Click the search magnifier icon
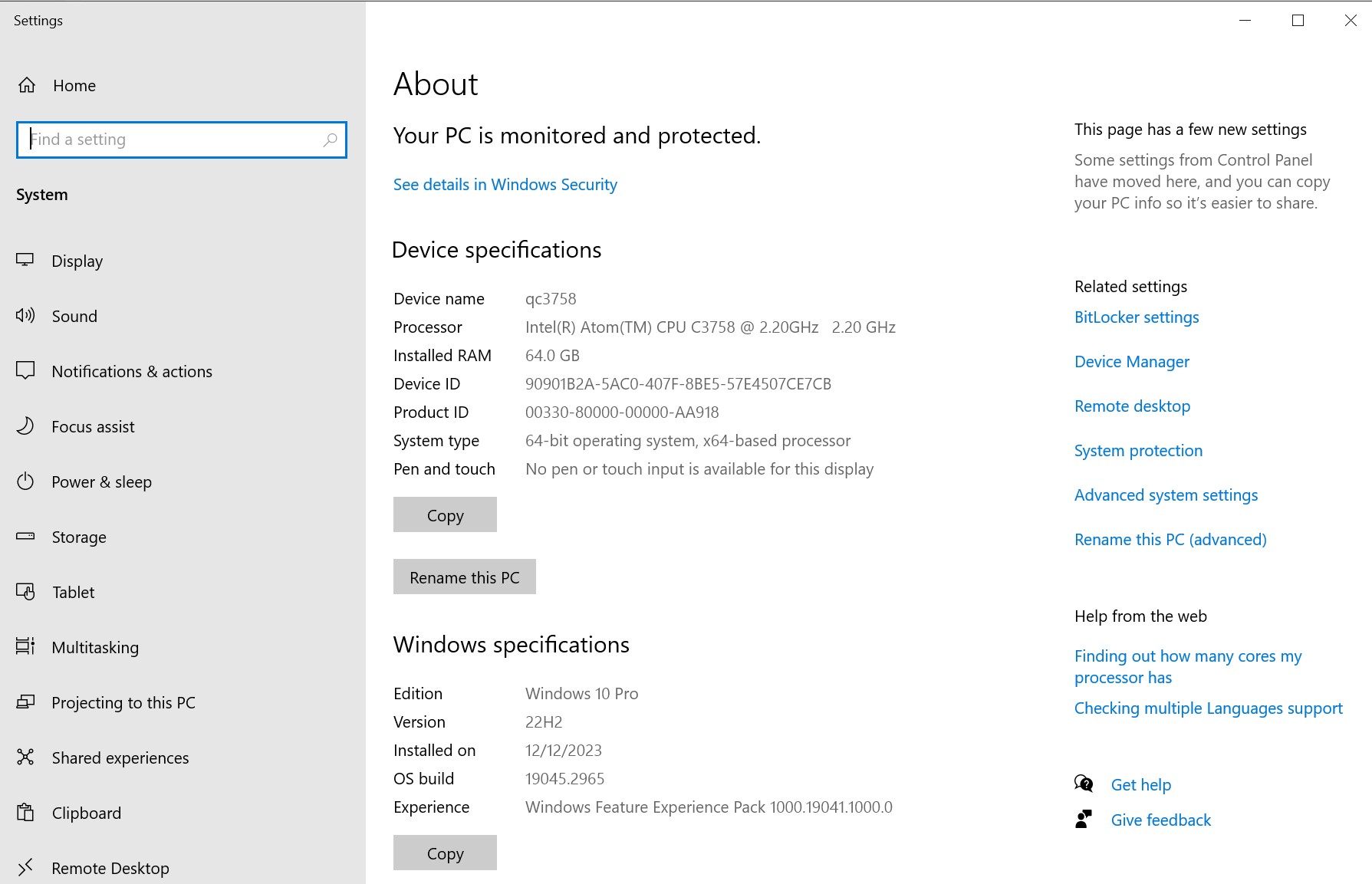 [x=330, y=140]
